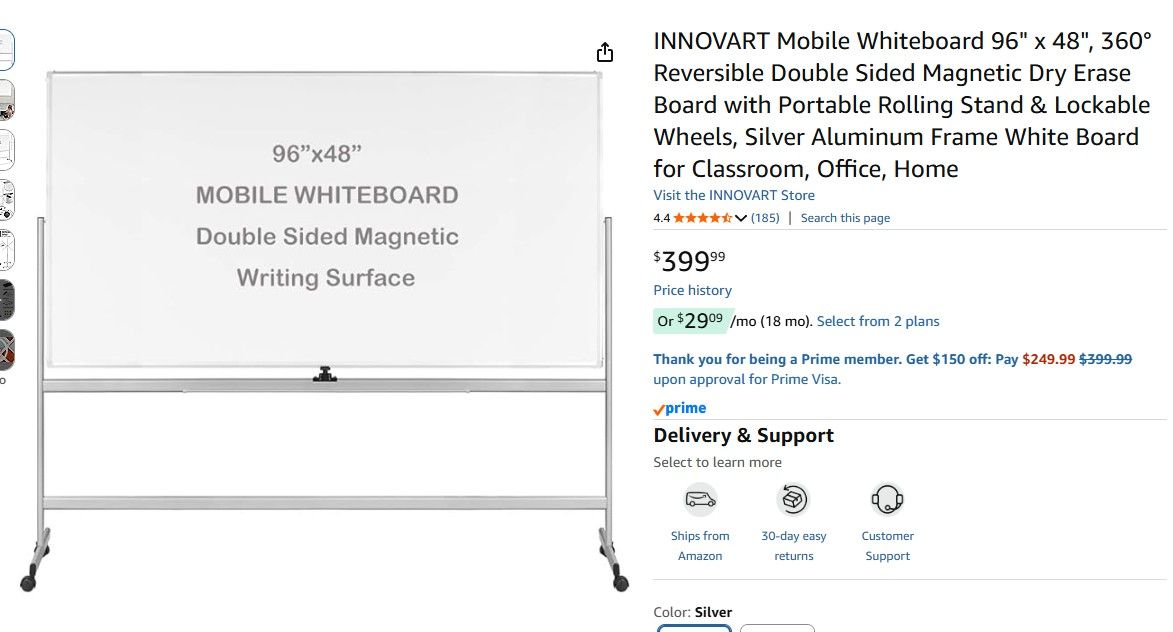Select the second color option swatch
This screenshot has width=1173, height=632.
tap(777, 629)
